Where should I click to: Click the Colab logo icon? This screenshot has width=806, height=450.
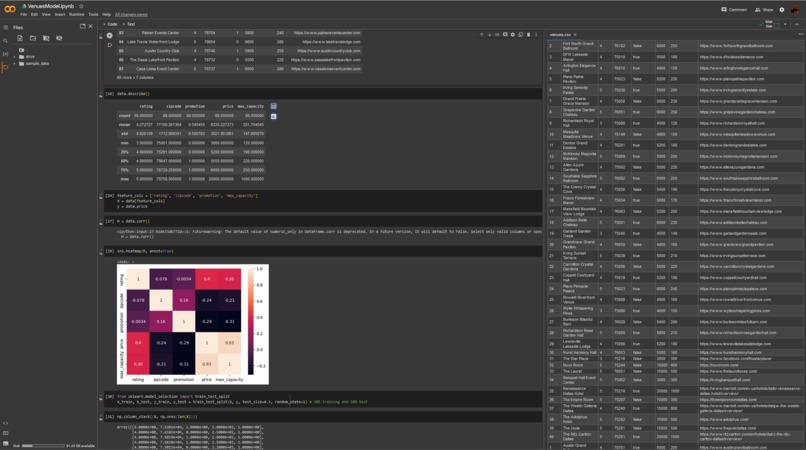pyautogui.click(x=10, y=9)
